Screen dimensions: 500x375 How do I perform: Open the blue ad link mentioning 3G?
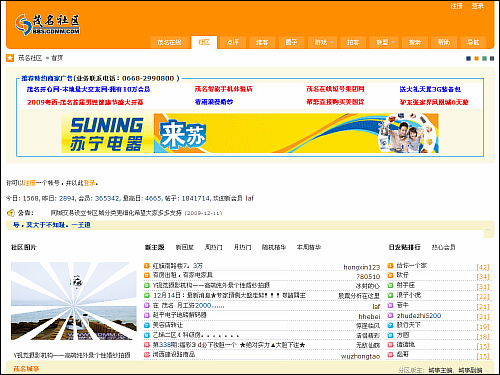click(x=430, y=89)
